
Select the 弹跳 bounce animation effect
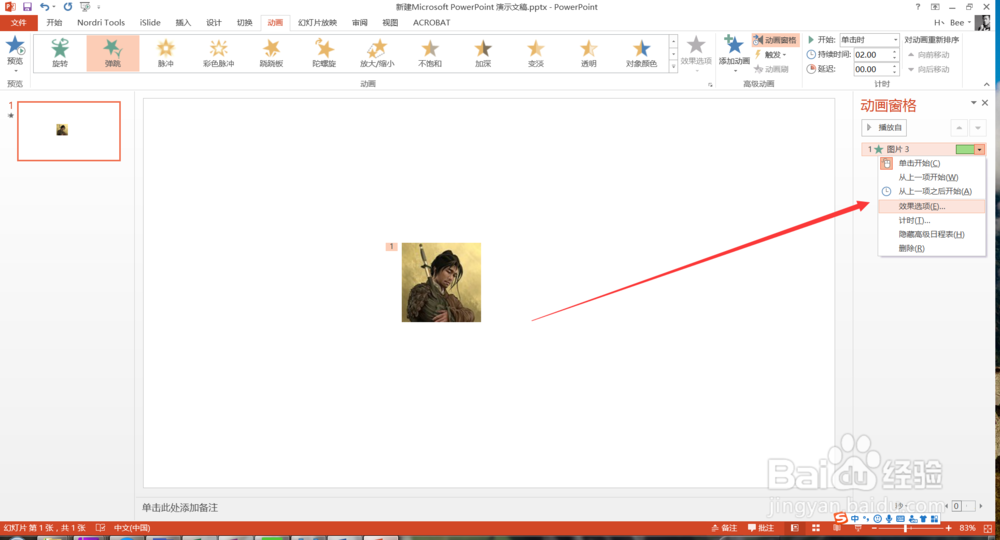(x=113, y=52)
